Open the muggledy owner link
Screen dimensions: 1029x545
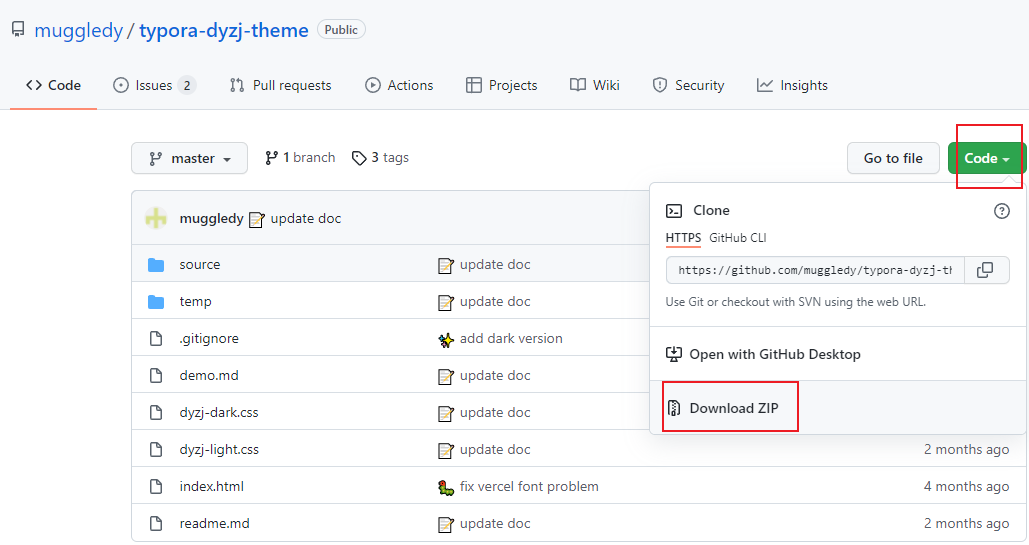[x=78, y=30]
